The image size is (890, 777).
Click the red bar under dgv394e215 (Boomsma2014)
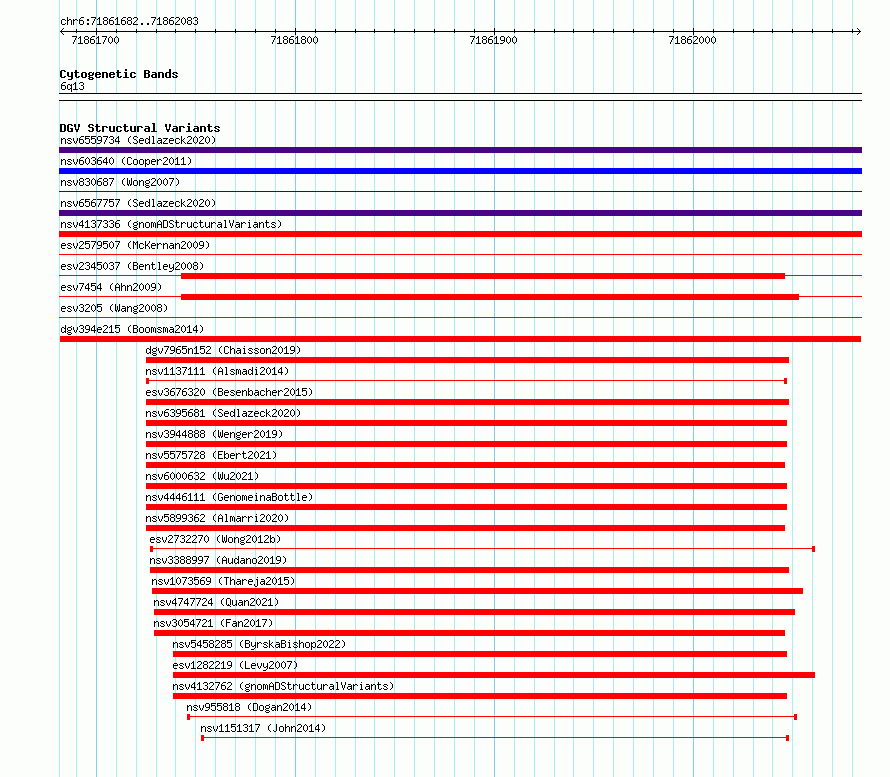tap(460, 339)
